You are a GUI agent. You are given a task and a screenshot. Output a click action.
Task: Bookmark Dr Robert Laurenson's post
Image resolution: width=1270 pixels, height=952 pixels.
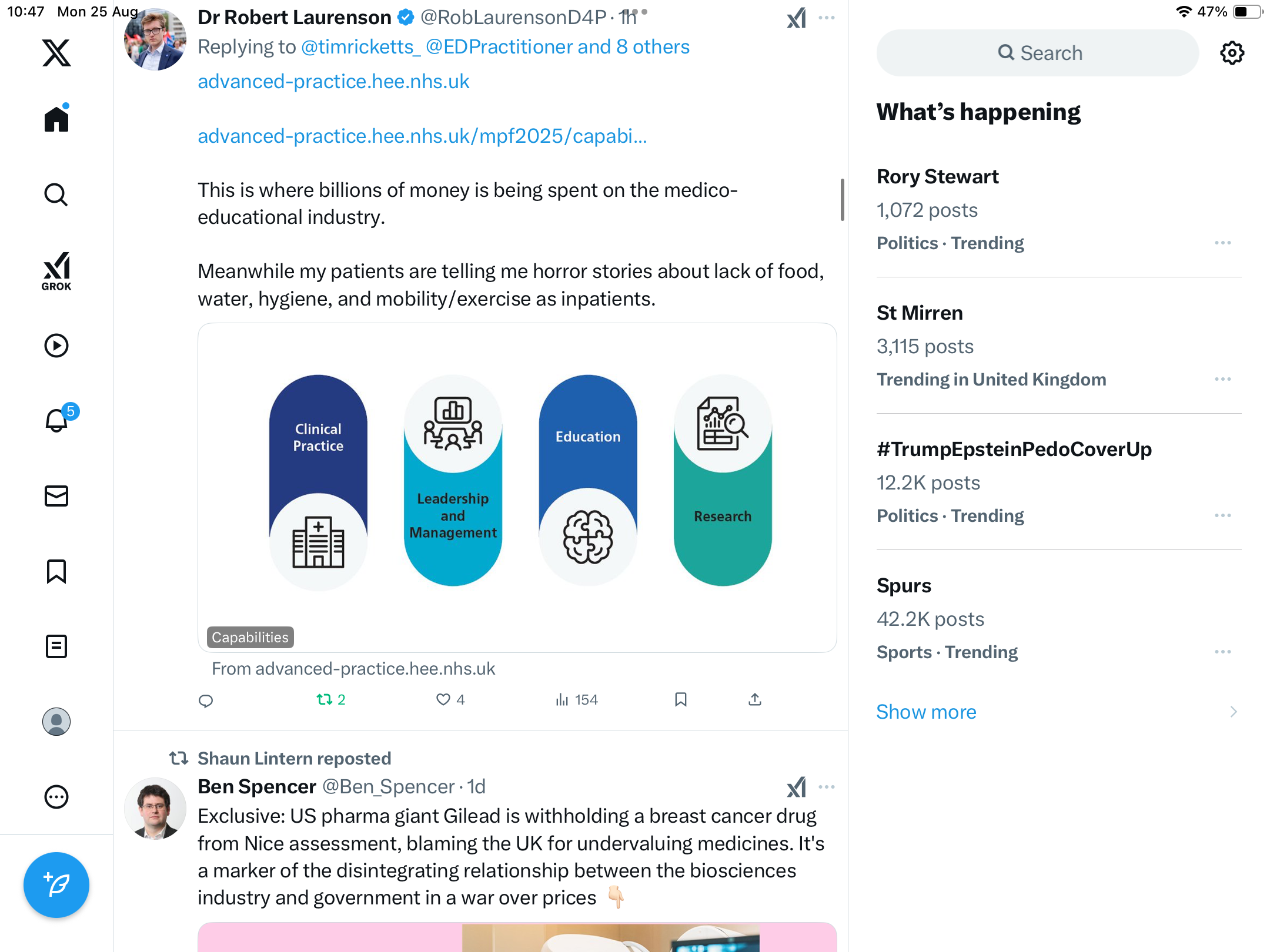(x=681, y=699)
